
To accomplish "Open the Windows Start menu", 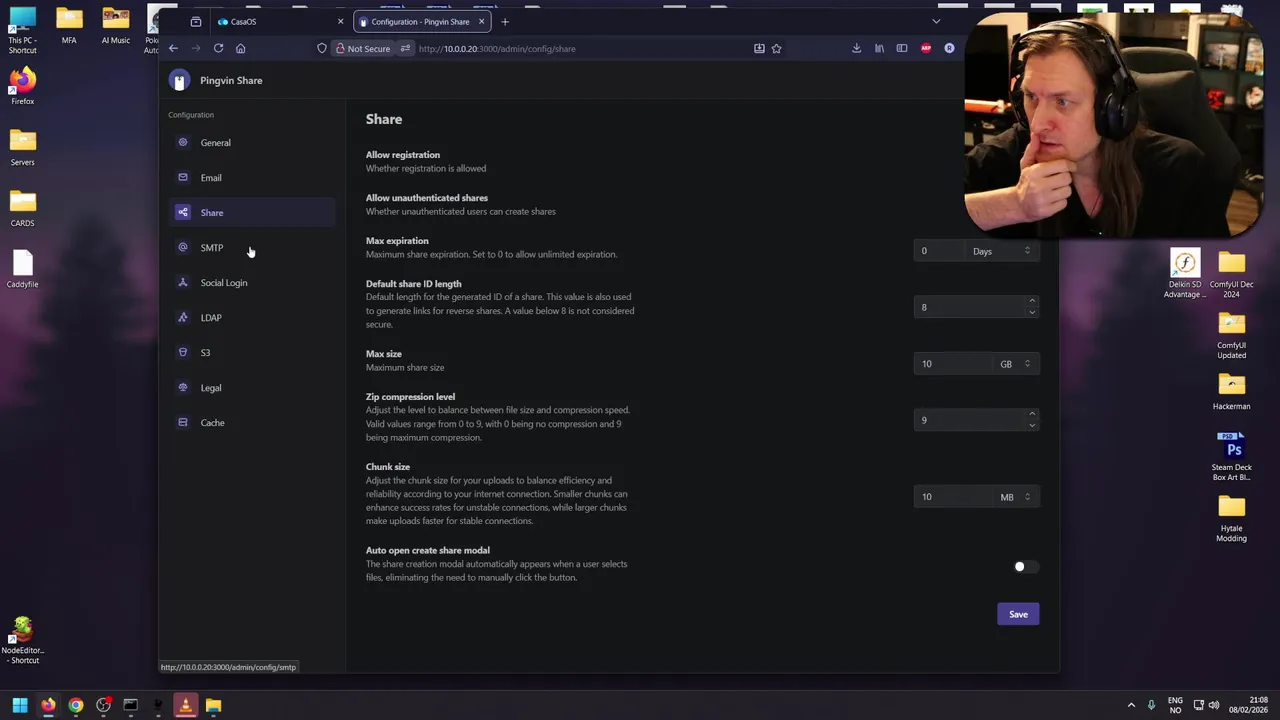I will point(20,705).
